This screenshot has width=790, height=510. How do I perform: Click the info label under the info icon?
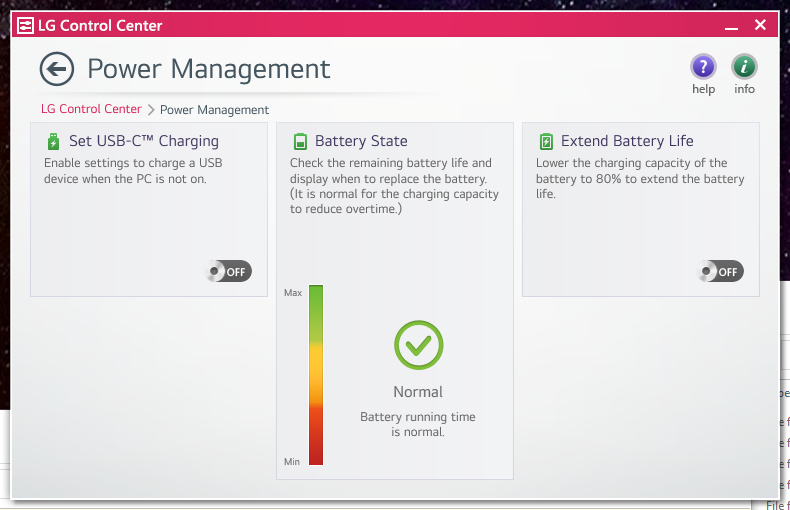point(744,89)
